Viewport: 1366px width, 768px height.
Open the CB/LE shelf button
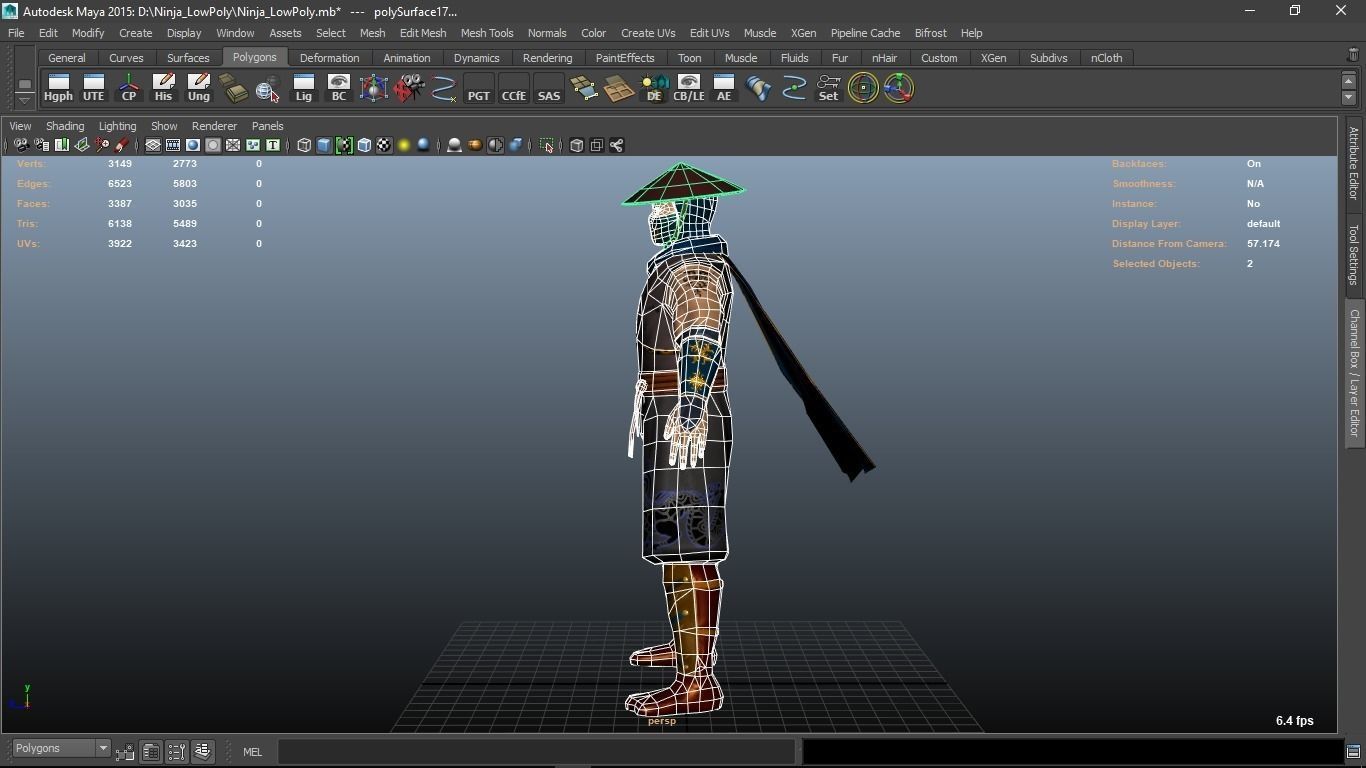click(x=688, y=88)
